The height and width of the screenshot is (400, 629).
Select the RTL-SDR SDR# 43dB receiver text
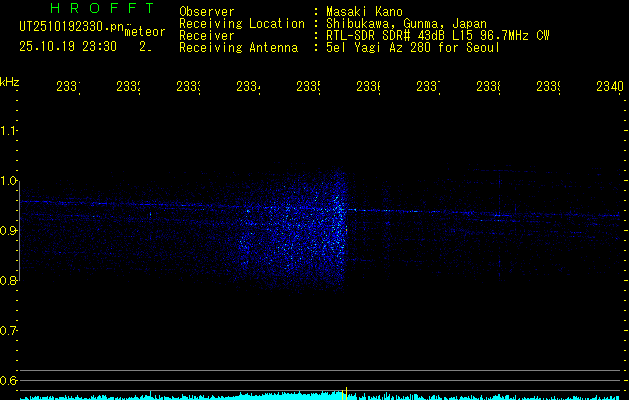coord(438,36)
